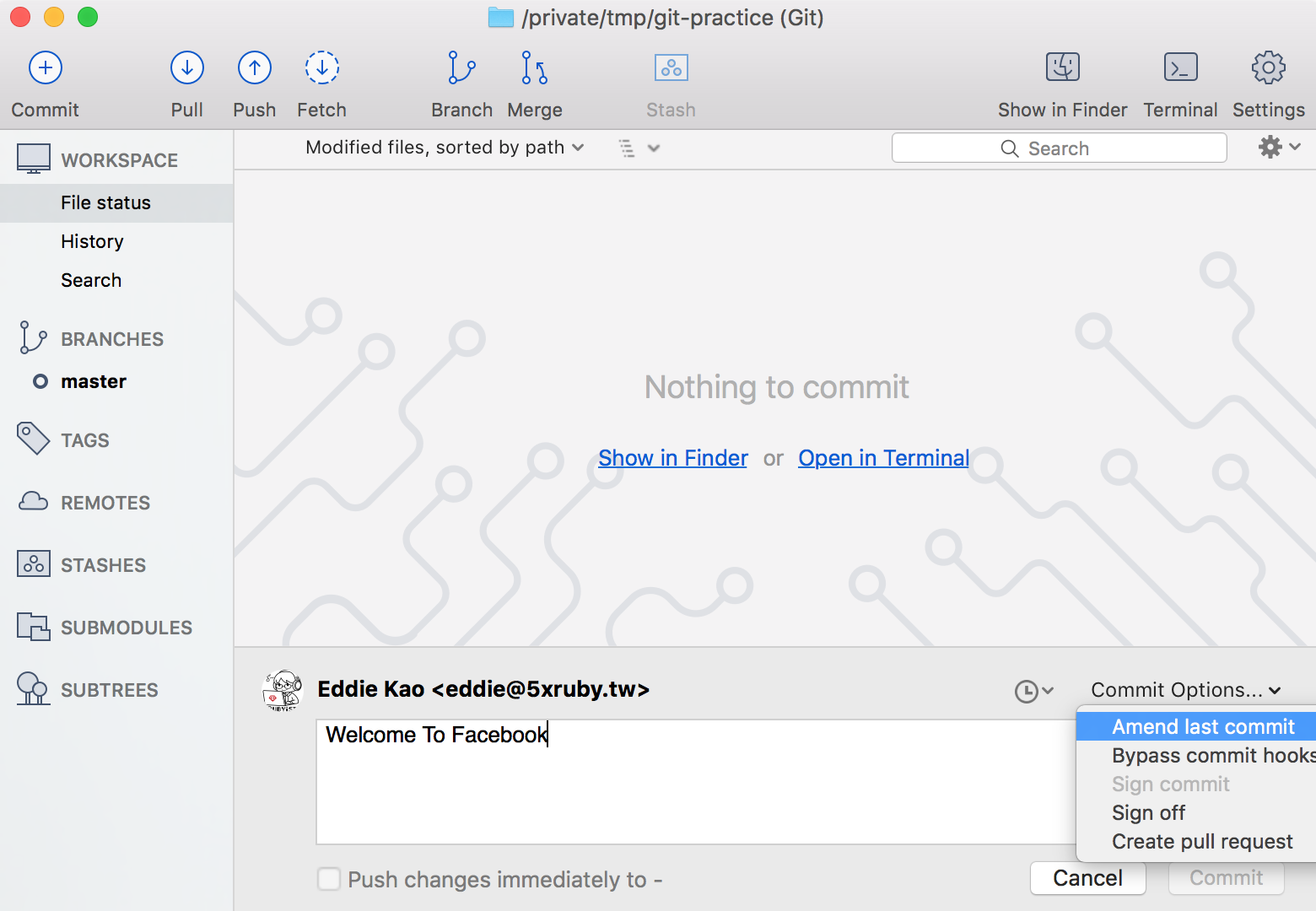Click the Push arrow icon
The height and width of the screenshot is (911, 1316).
click(x=254, y=68)
